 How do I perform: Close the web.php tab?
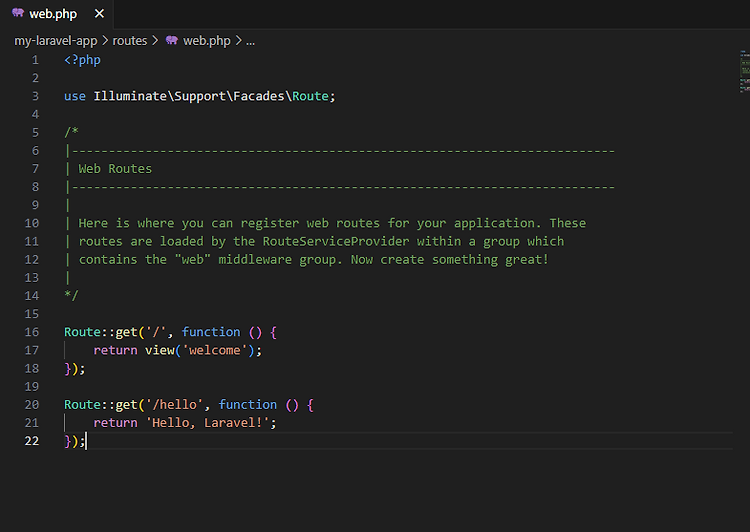pyautogui.click(x=99, y=14)
